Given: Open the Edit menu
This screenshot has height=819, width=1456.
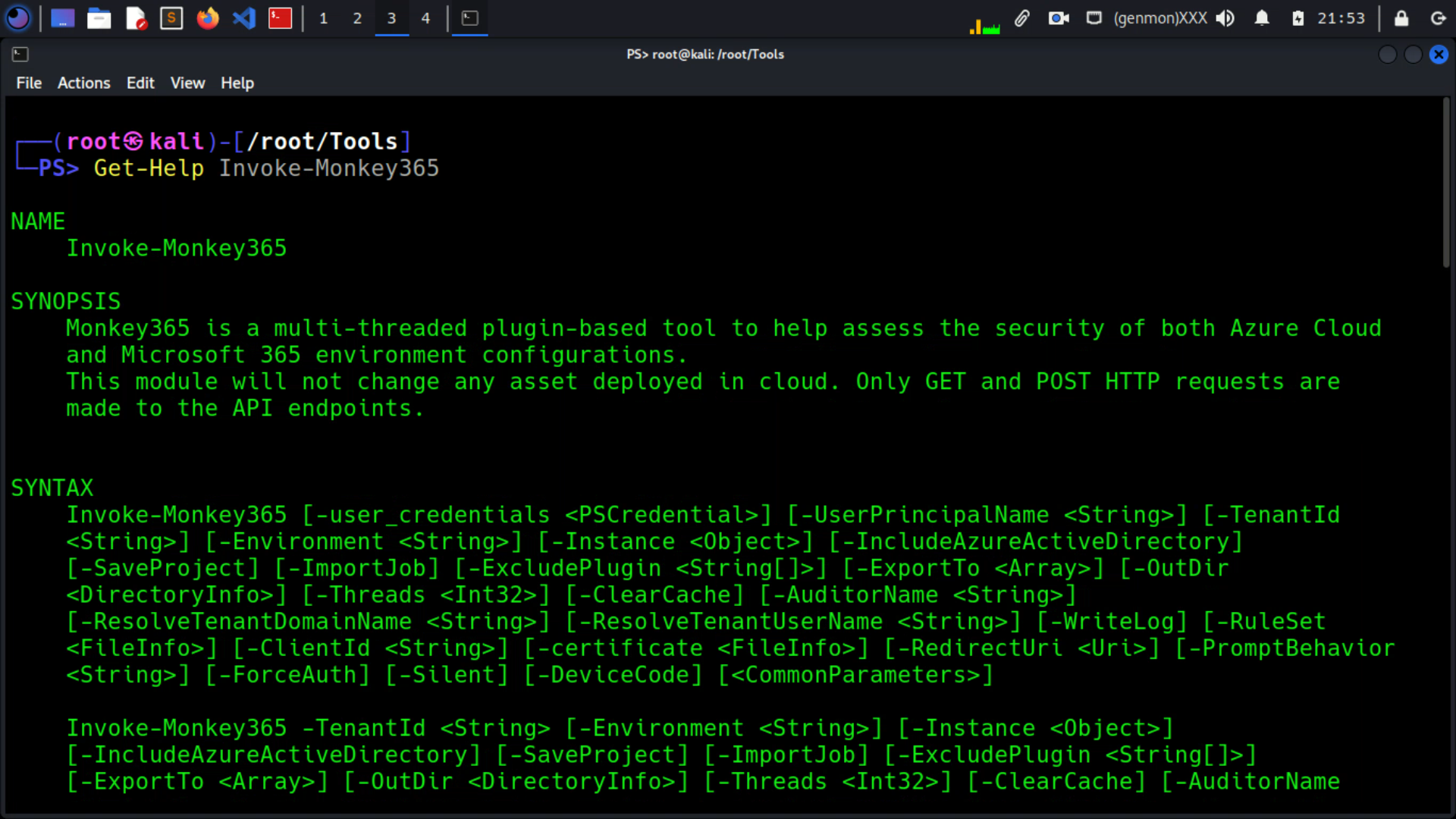Looking at the screenshot, I should [x=140, y=83].
